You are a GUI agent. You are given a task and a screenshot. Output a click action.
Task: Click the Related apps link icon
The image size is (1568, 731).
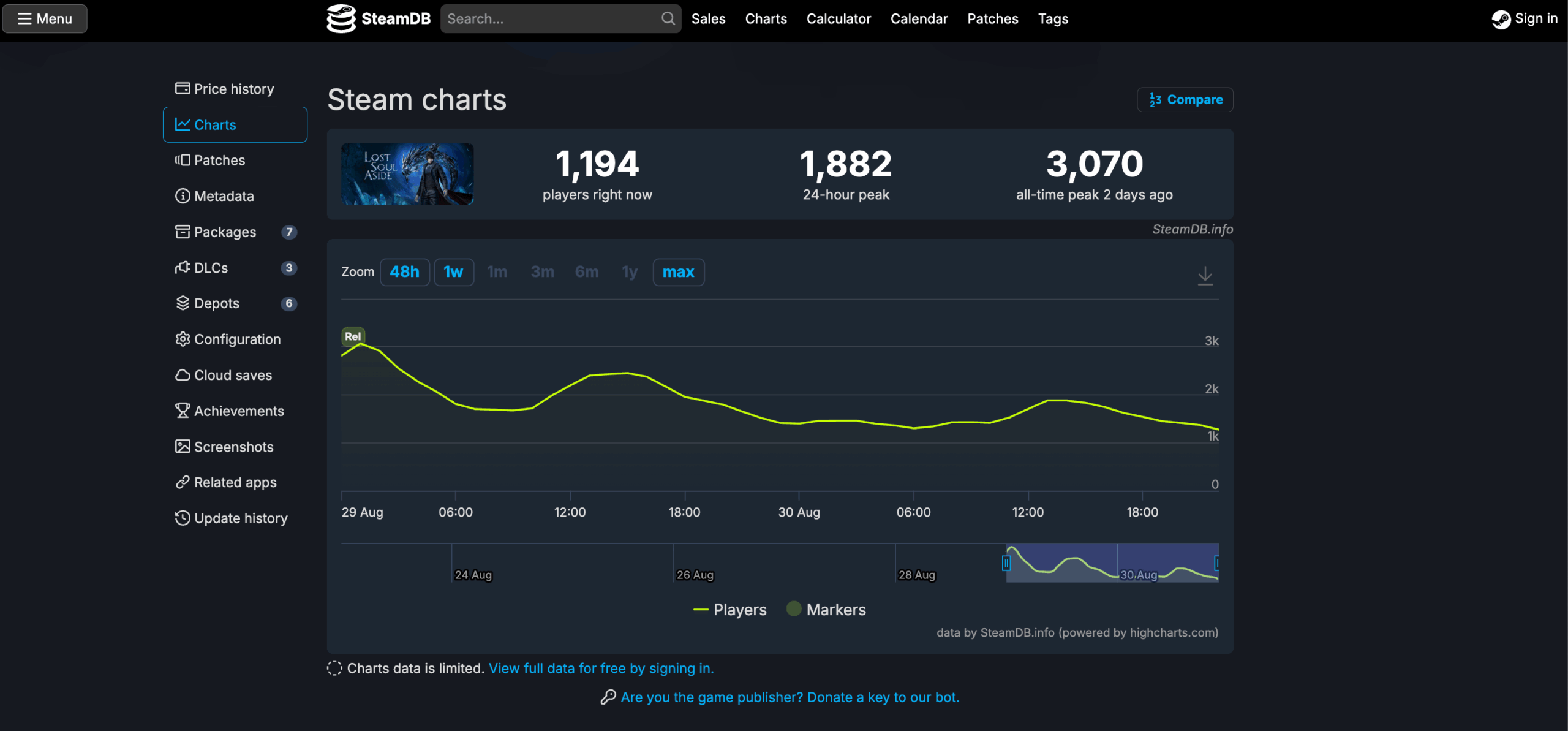coord(183,482)
